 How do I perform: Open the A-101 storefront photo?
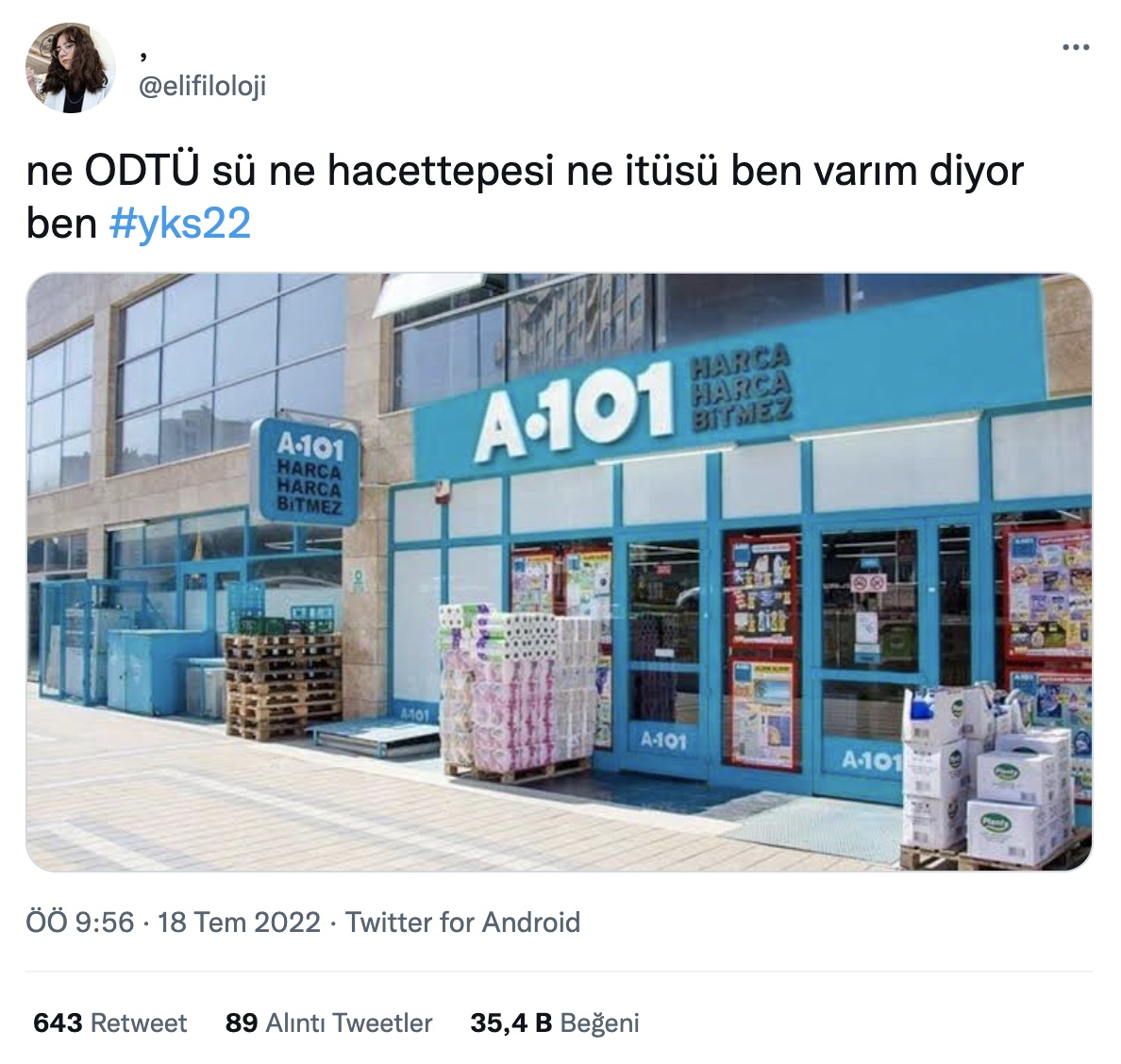559,572
